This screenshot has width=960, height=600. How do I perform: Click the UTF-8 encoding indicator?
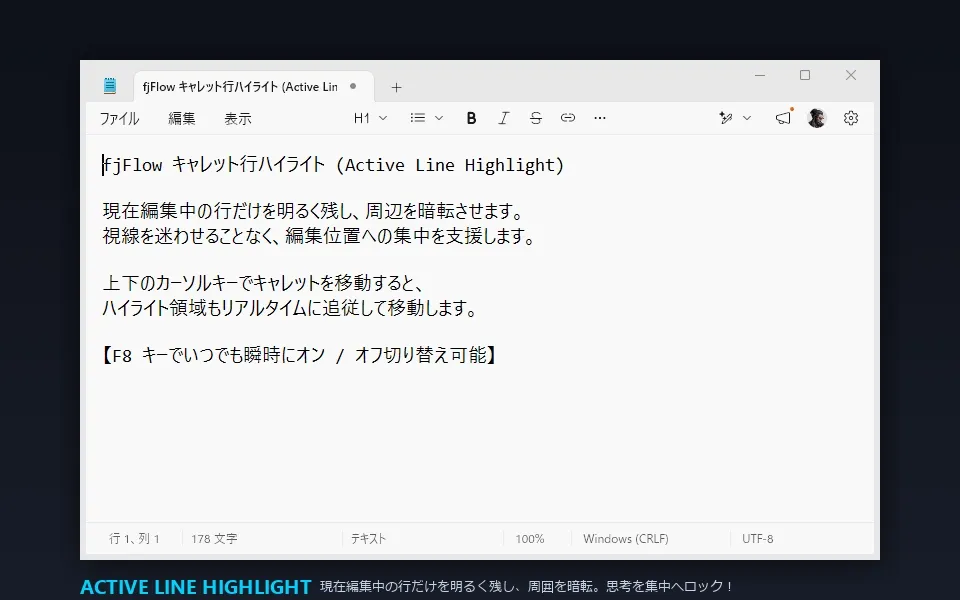pyautogui.click(x=757, y=539)
